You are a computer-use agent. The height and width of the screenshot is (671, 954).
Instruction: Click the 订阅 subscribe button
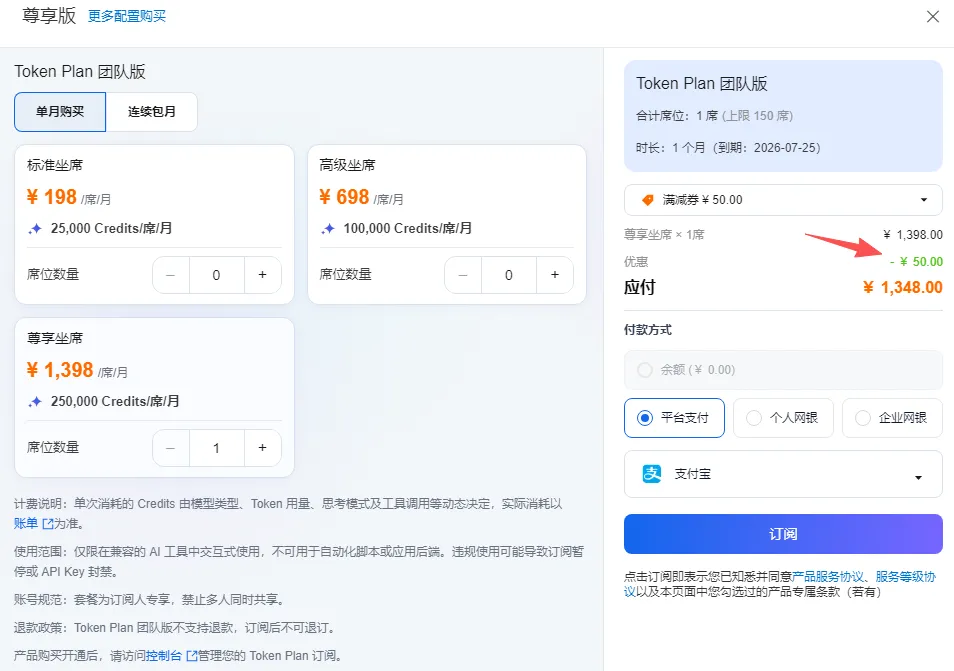[783, 534]
